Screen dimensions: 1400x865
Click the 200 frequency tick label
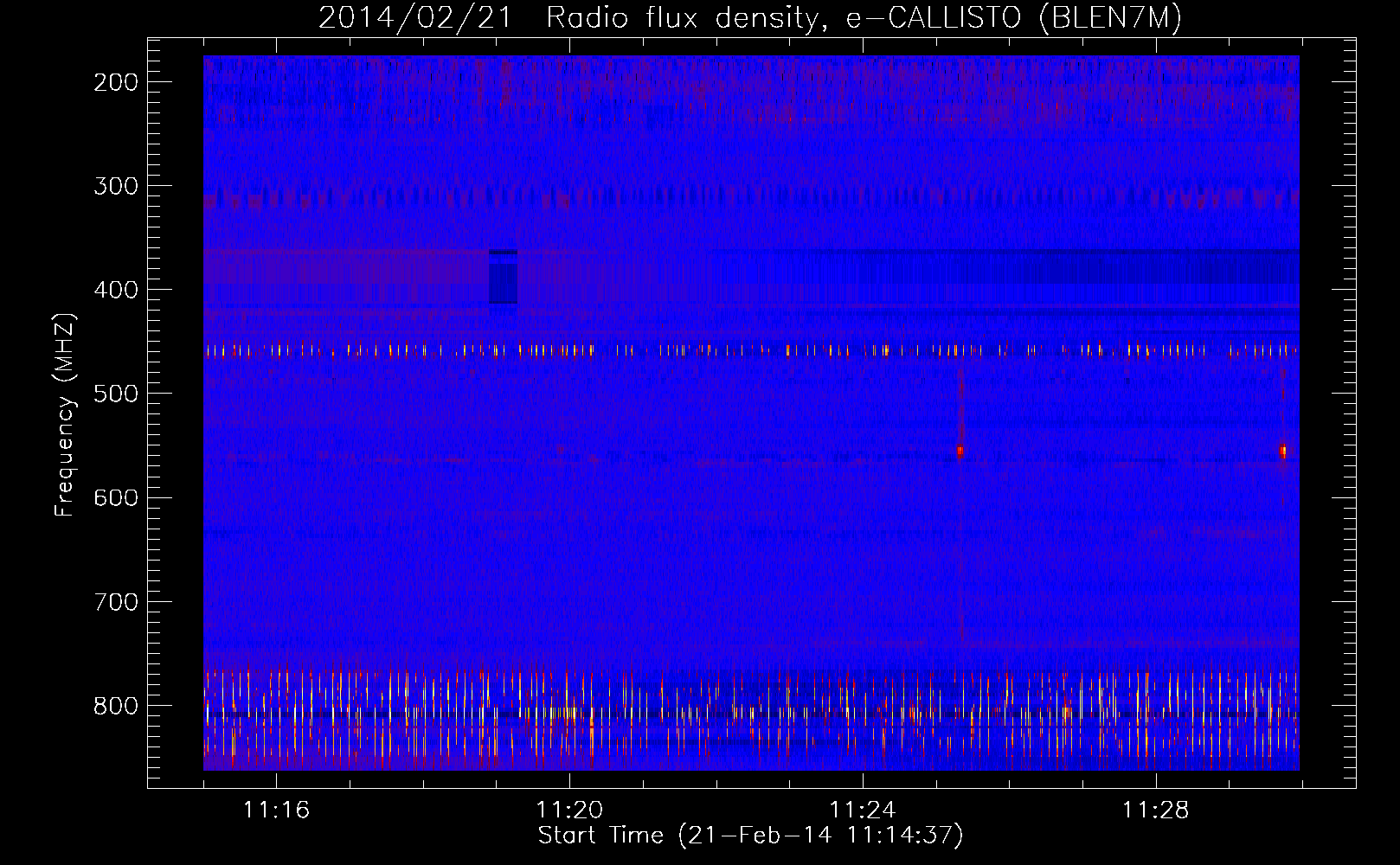pos(116,82)
